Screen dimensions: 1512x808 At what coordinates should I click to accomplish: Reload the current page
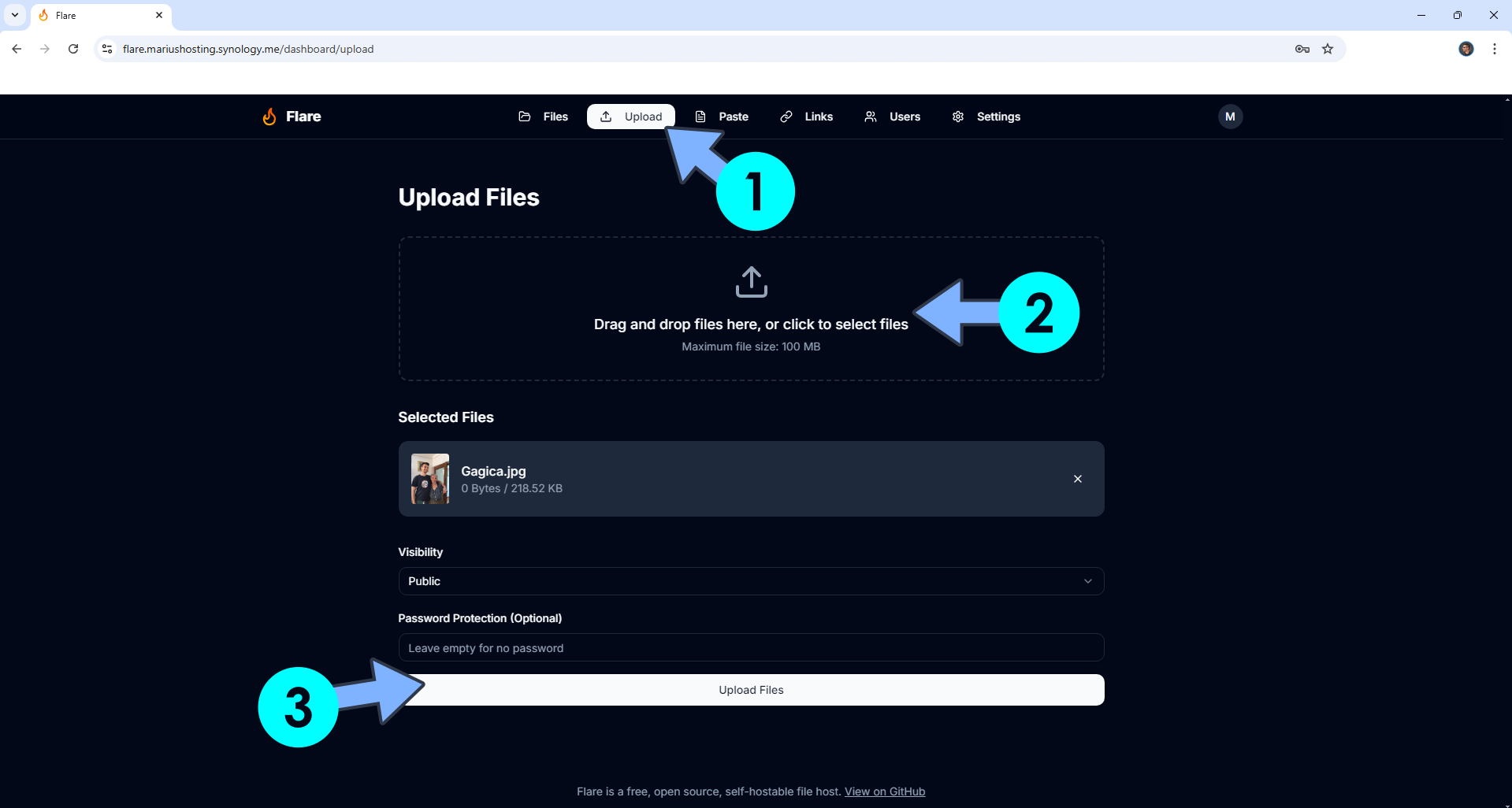[x=73, y=49]
